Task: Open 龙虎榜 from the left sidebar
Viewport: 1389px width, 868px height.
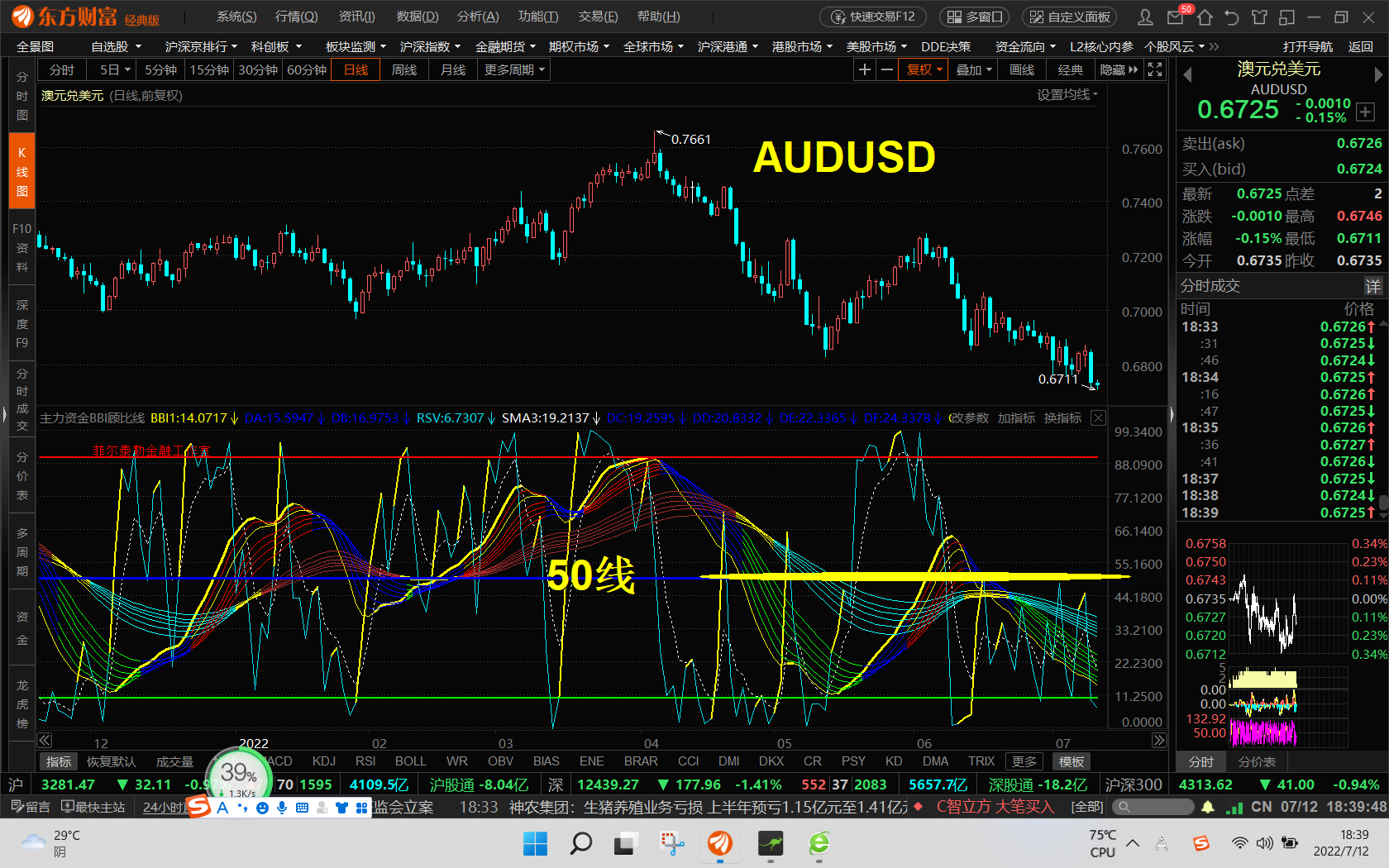Action: pos(21,703)
